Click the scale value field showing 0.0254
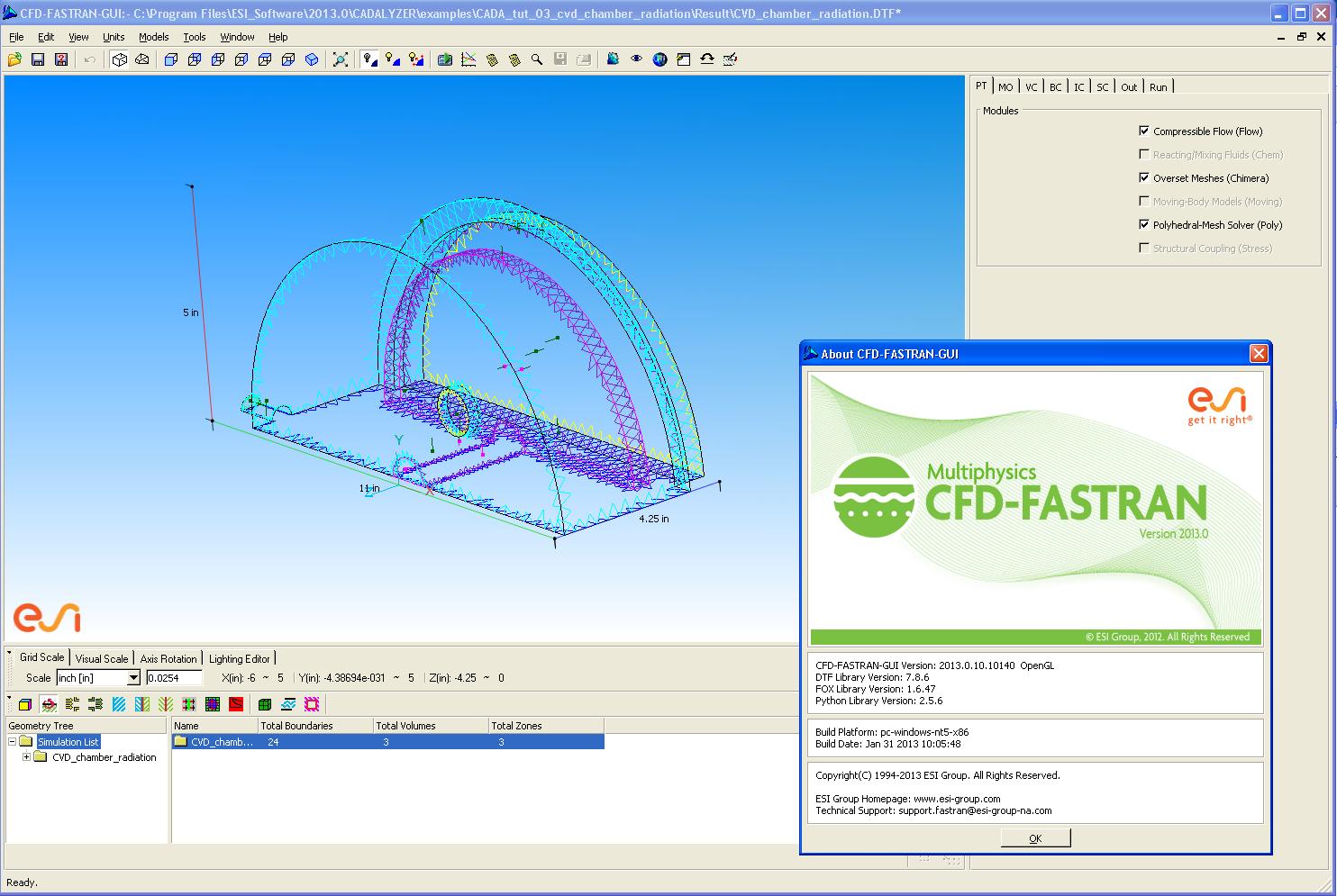This screenshot has width=1337, height=896. (175, 677)
